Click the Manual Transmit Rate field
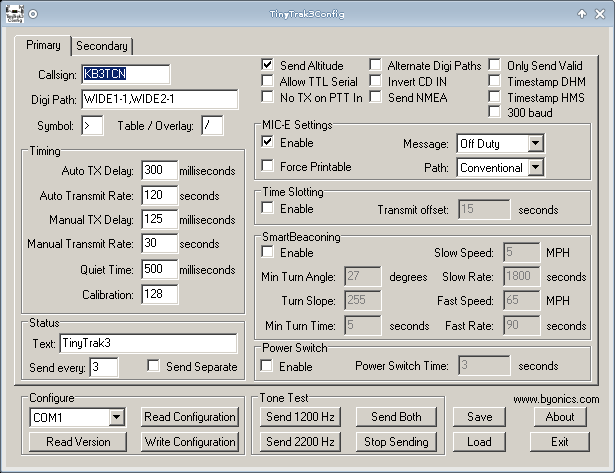This screenshot has height=473, width=615. 159,243
